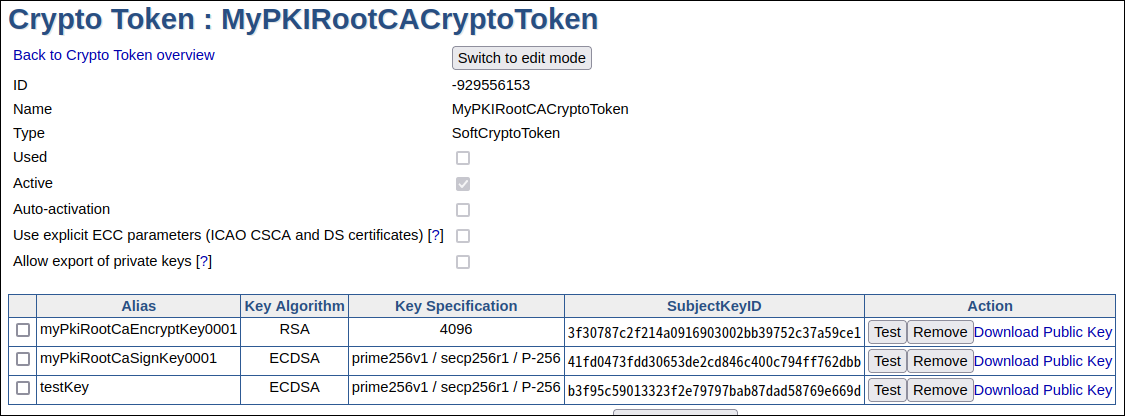Click the Used checkbox
The height and width of the screenshot is (416, 1125).
[x=463, y=158]
